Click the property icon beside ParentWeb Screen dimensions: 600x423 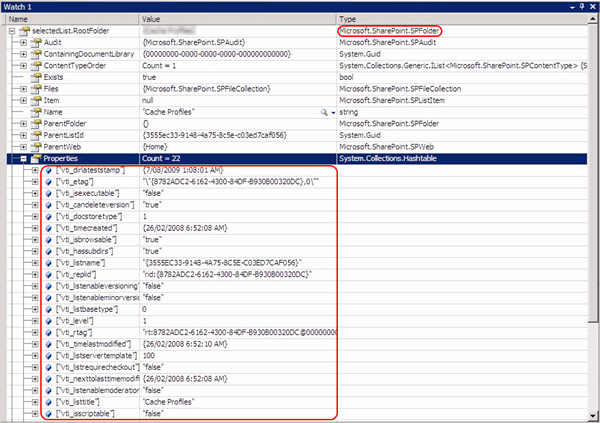coord(36,147)
